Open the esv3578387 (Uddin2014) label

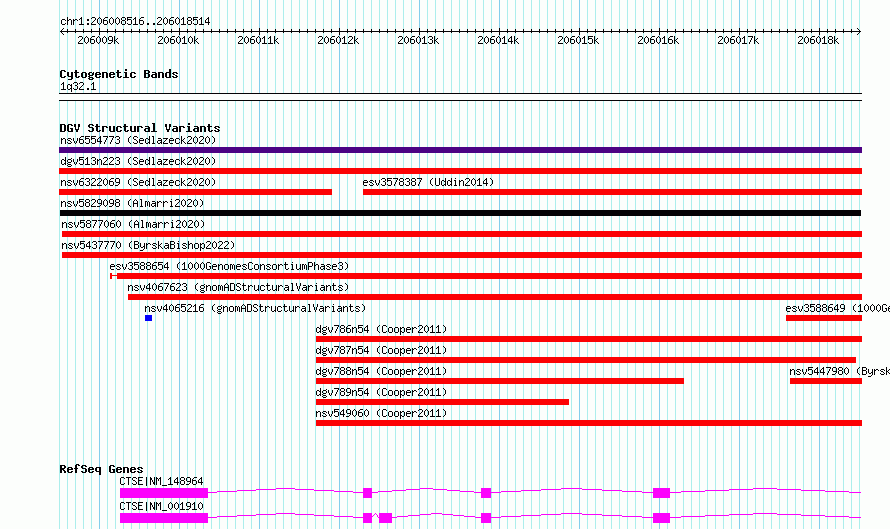[x=428, y=182]
